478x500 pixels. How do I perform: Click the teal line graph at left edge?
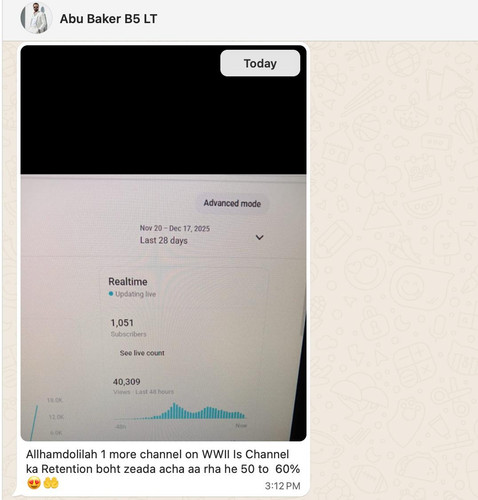[x=34, y=423]
